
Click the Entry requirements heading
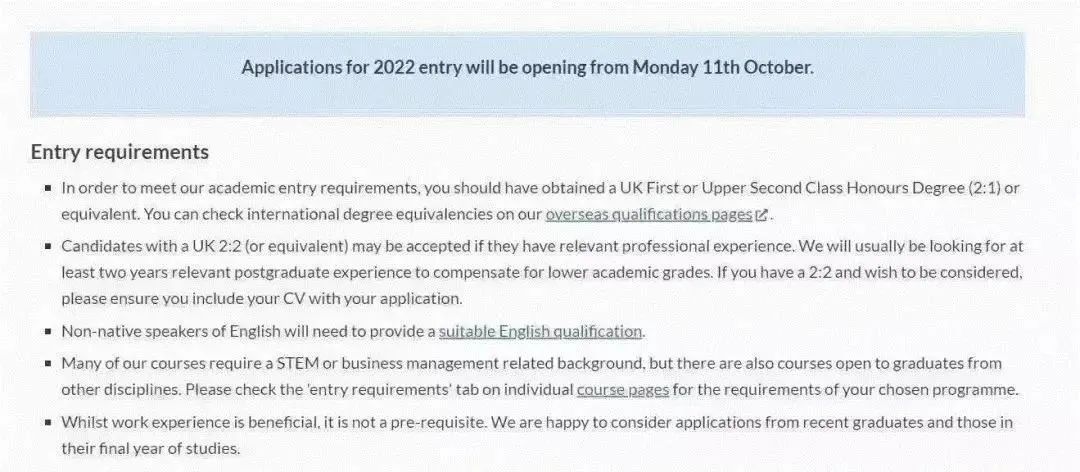[x=120, y=152]
